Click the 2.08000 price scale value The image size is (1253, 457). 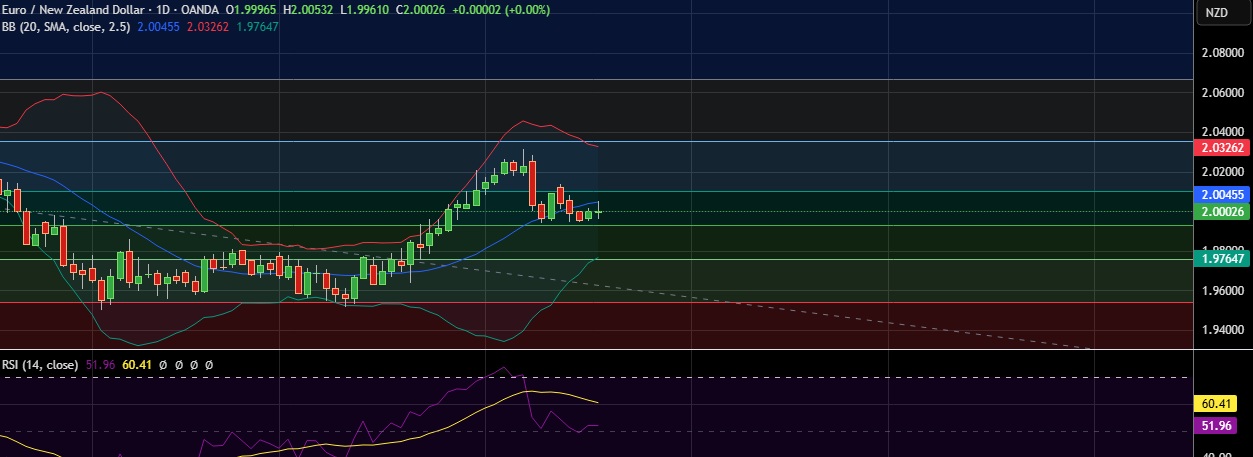coord(1222,53)
